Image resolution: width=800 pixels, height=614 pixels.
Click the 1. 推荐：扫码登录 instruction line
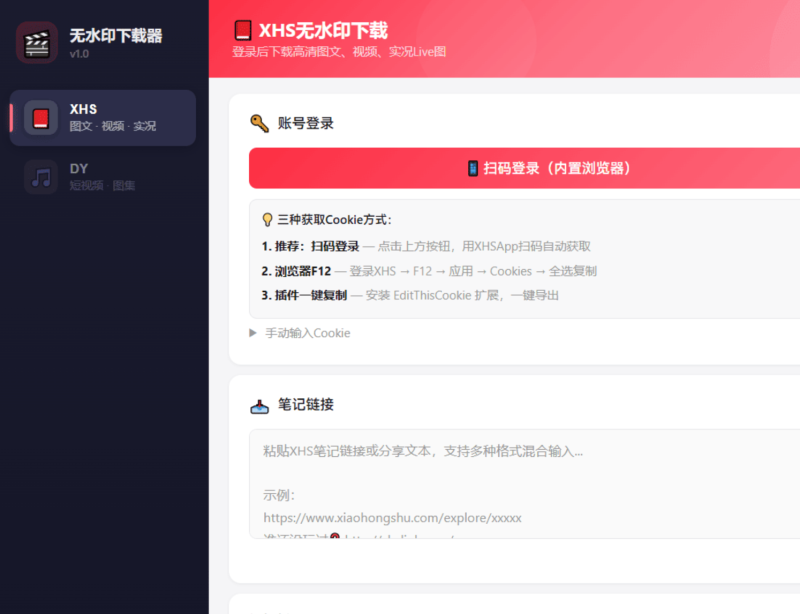tap(426, 247)
